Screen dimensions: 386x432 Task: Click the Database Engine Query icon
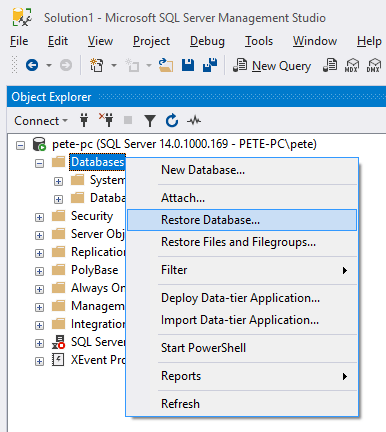[330, 65]
